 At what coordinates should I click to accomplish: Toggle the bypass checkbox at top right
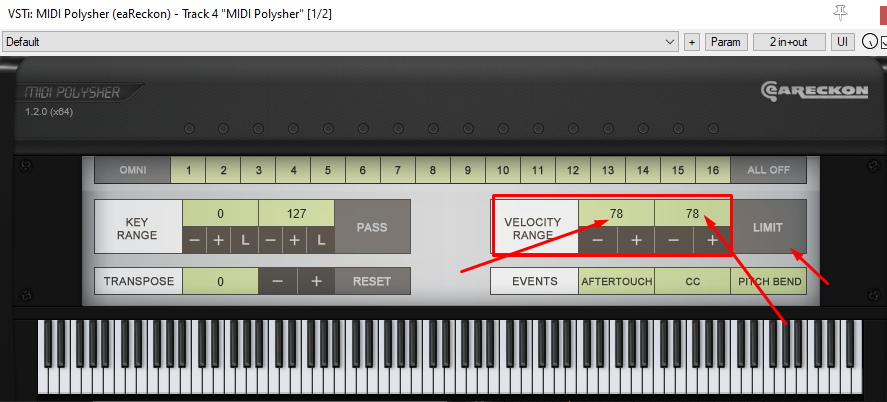883,42
